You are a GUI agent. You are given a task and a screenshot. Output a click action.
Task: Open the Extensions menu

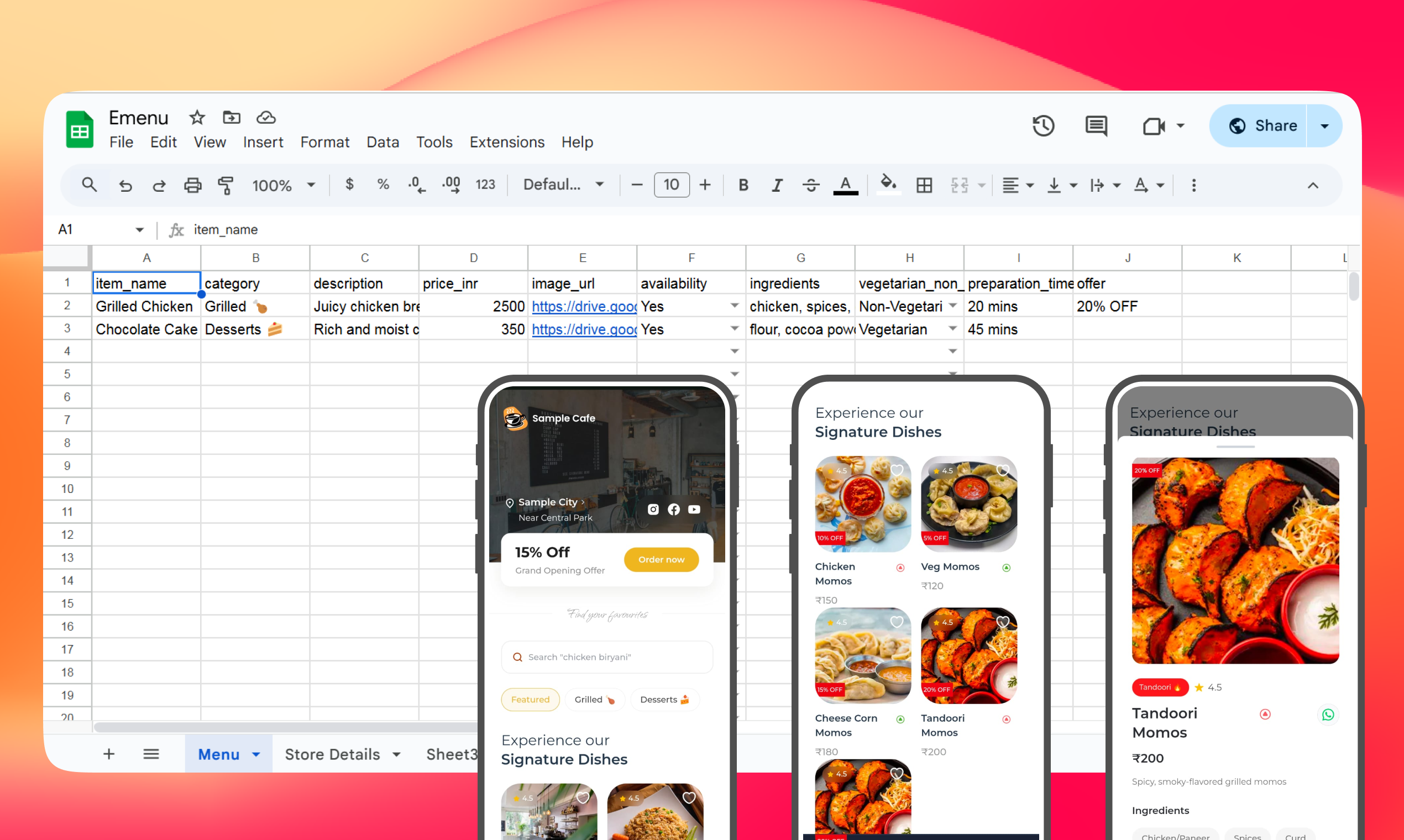(x=507, y=142)
